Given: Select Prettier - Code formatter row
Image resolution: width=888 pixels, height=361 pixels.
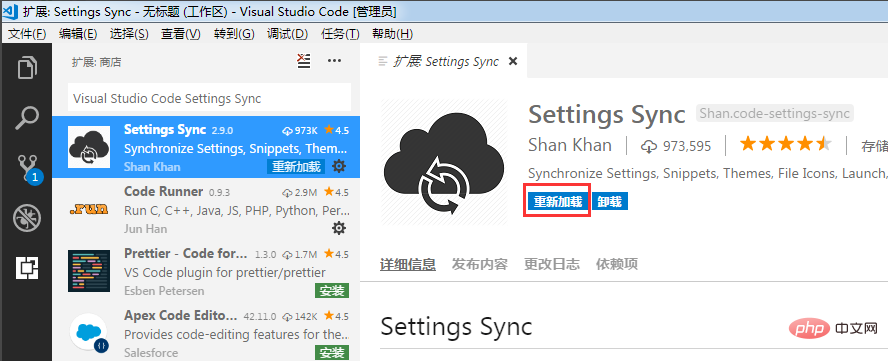Looking at the screenshot, I should pos(206,271).
